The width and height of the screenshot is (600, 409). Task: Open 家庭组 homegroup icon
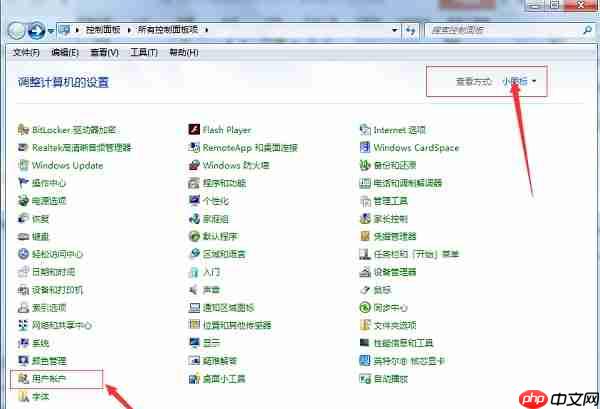194,218
